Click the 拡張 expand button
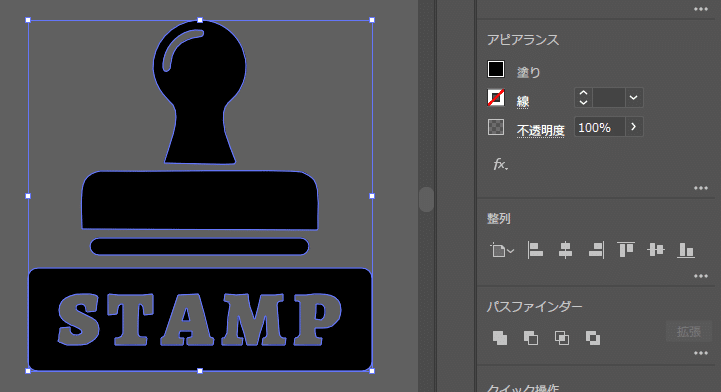 click(x=688, y=331)
